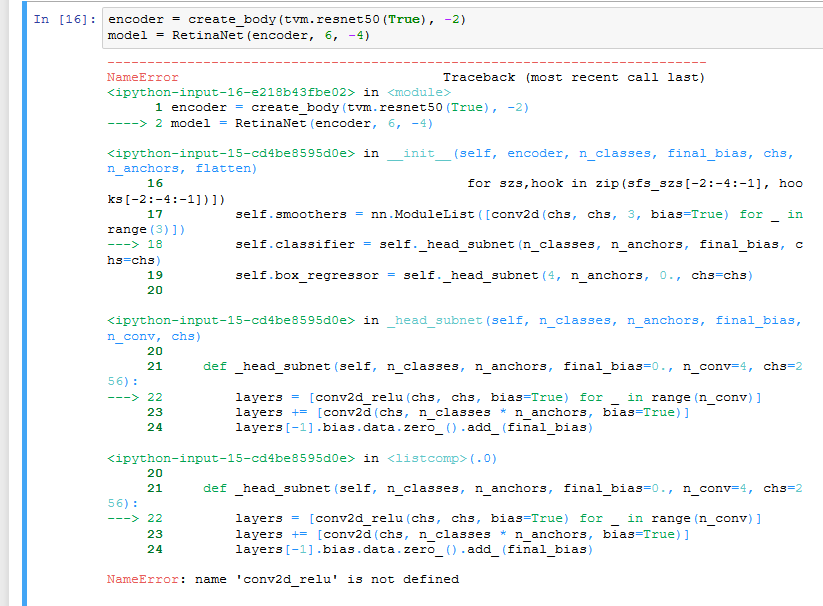
Task: Place cursor in the model = RetinaNet line of the input cell
Action: click(x=238, y=36)
